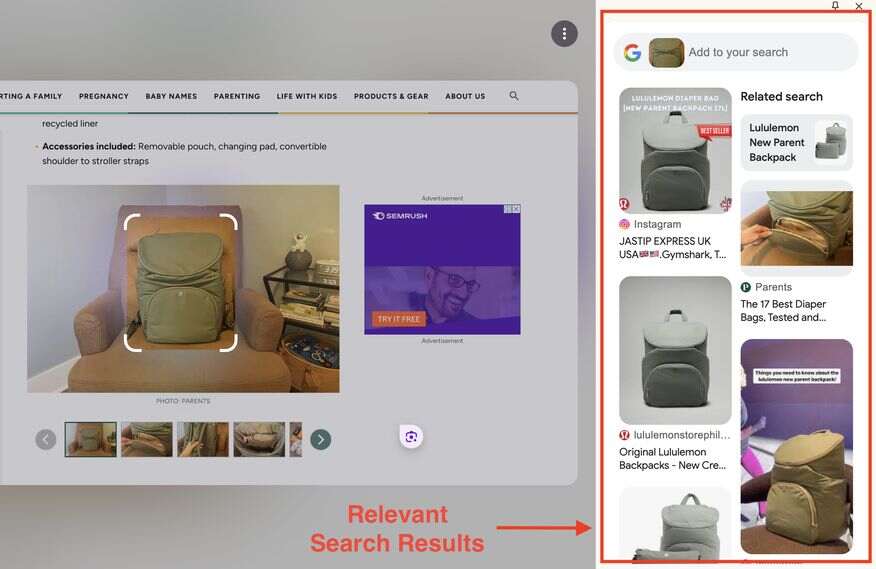Open the About Us menu item
Screen dimensions: 876x569
click(x=465, y=96)
